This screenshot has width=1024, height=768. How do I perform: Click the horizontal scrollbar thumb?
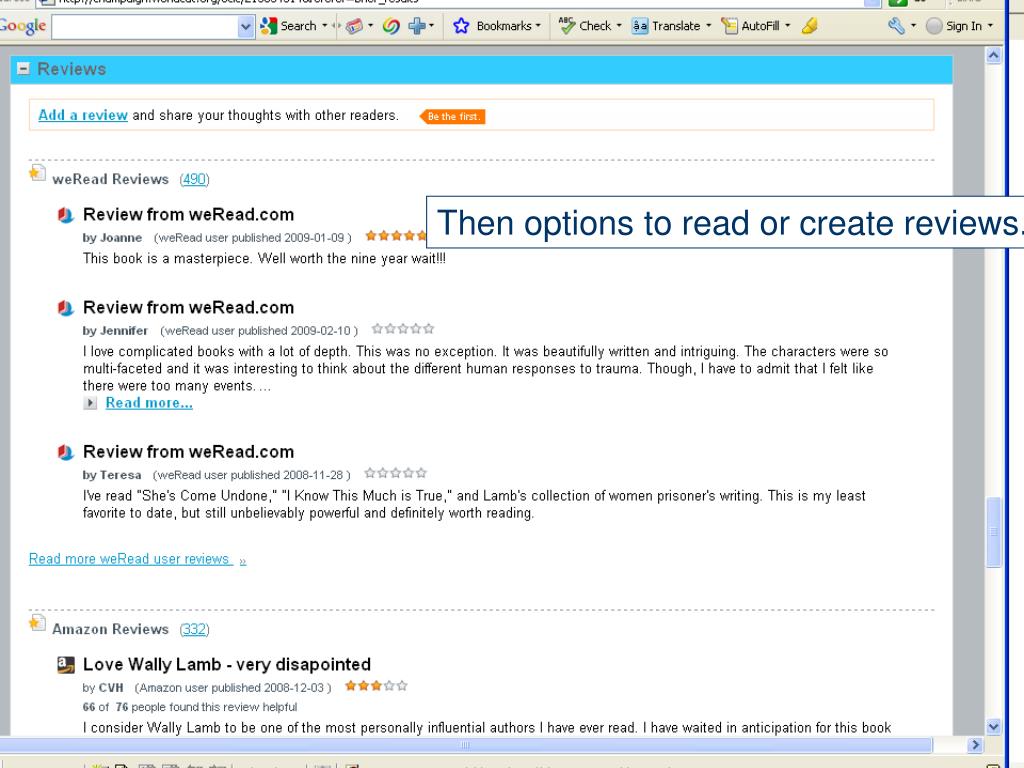click(465, 744)
